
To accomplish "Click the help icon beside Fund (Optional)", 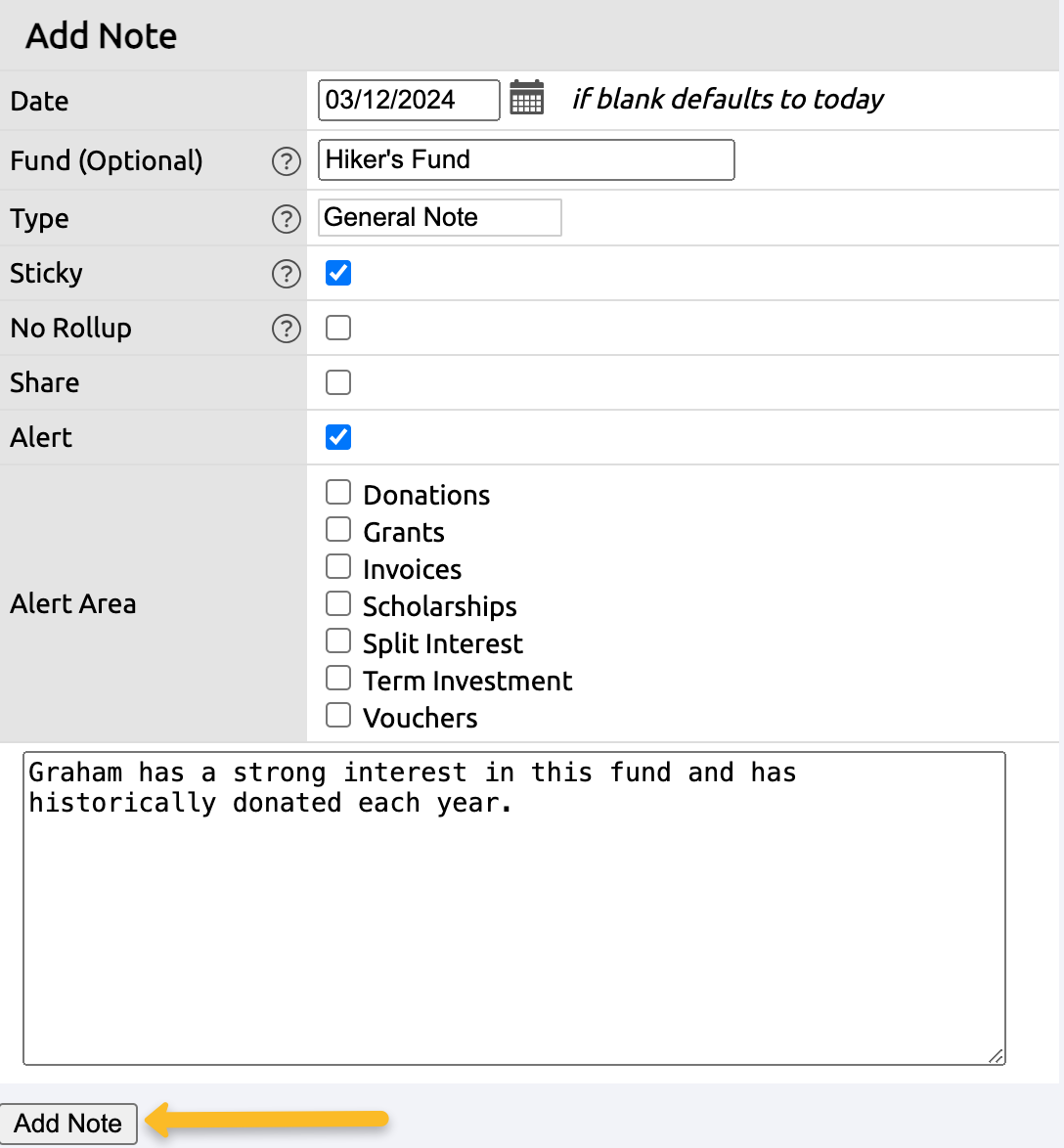I will [286, 162].
